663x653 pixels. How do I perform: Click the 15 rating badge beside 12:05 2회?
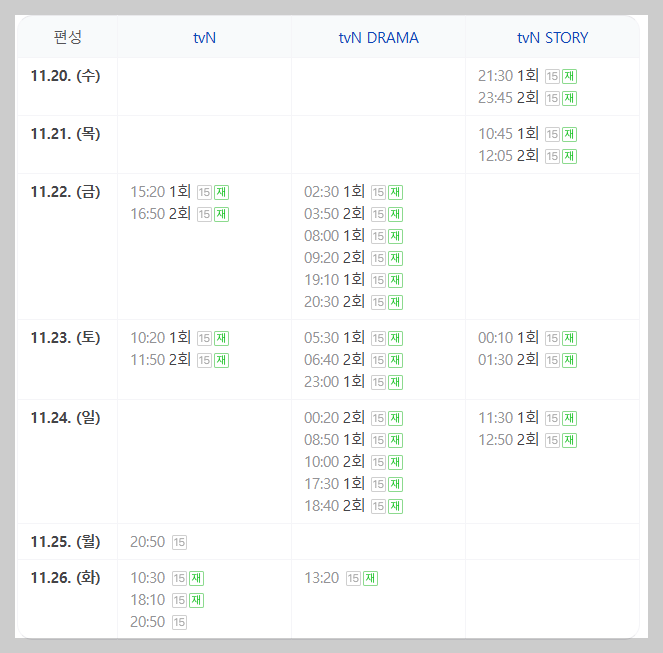pos(552,156)
